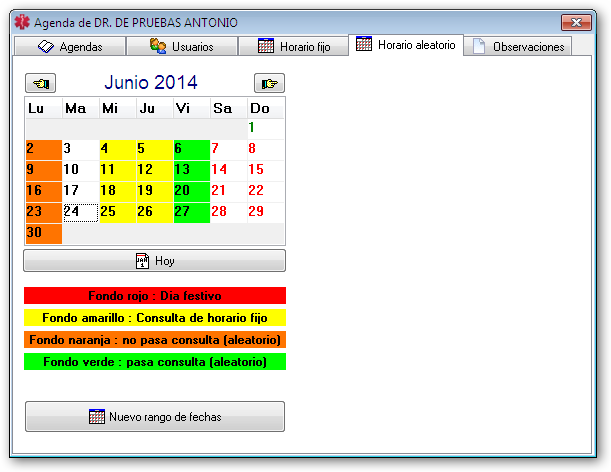Click the Horario aleatorio tab
Image resolution: width=611 pixels, height=472 pixels.
click(405, 45)
